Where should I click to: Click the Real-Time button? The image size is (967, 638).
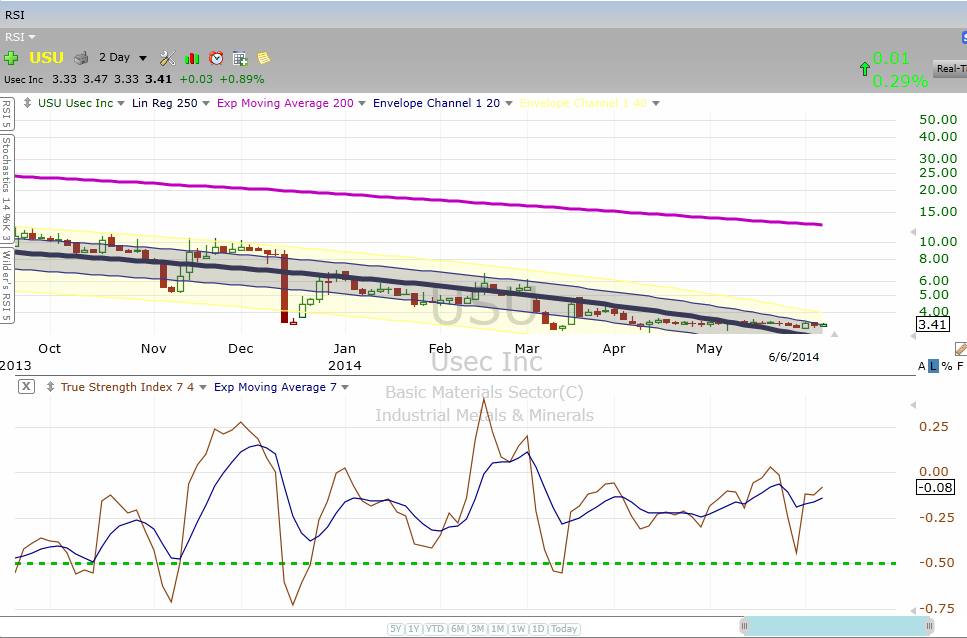point(950,69)
